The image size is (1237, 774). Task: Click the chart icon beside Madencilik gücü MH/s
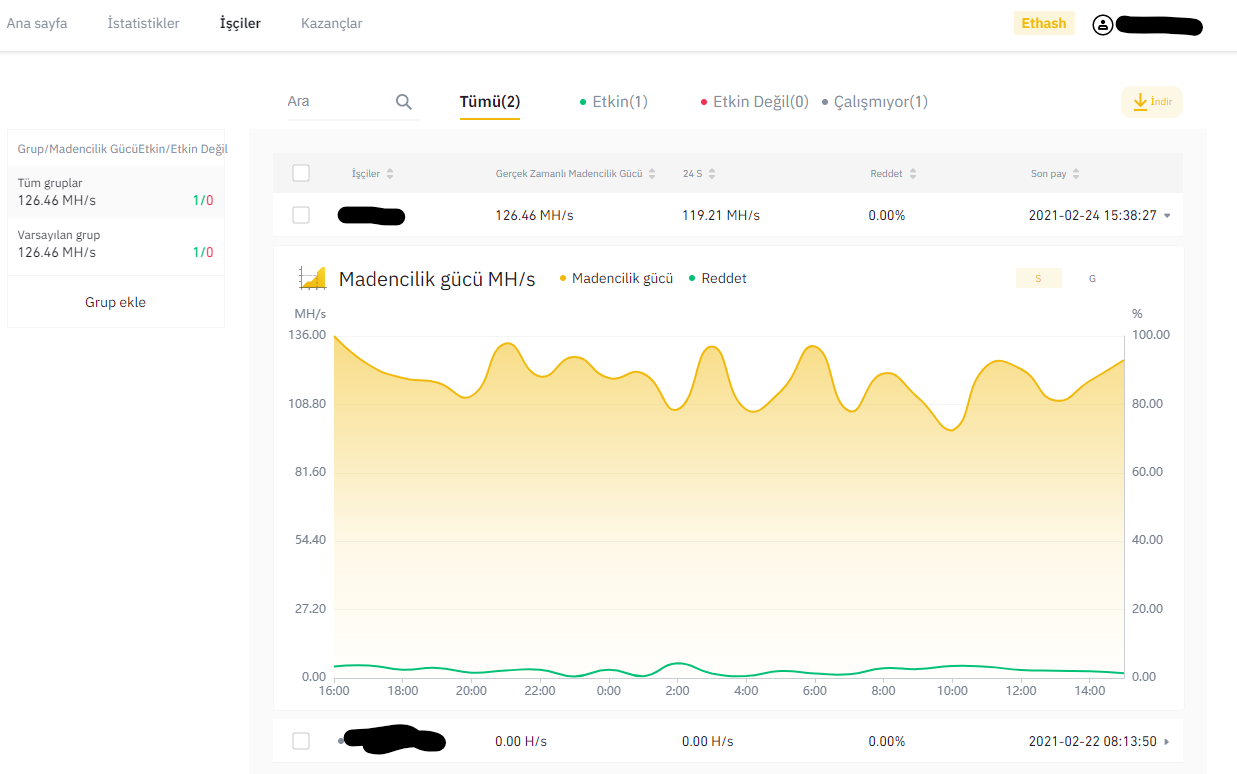[x=313, y=278]
